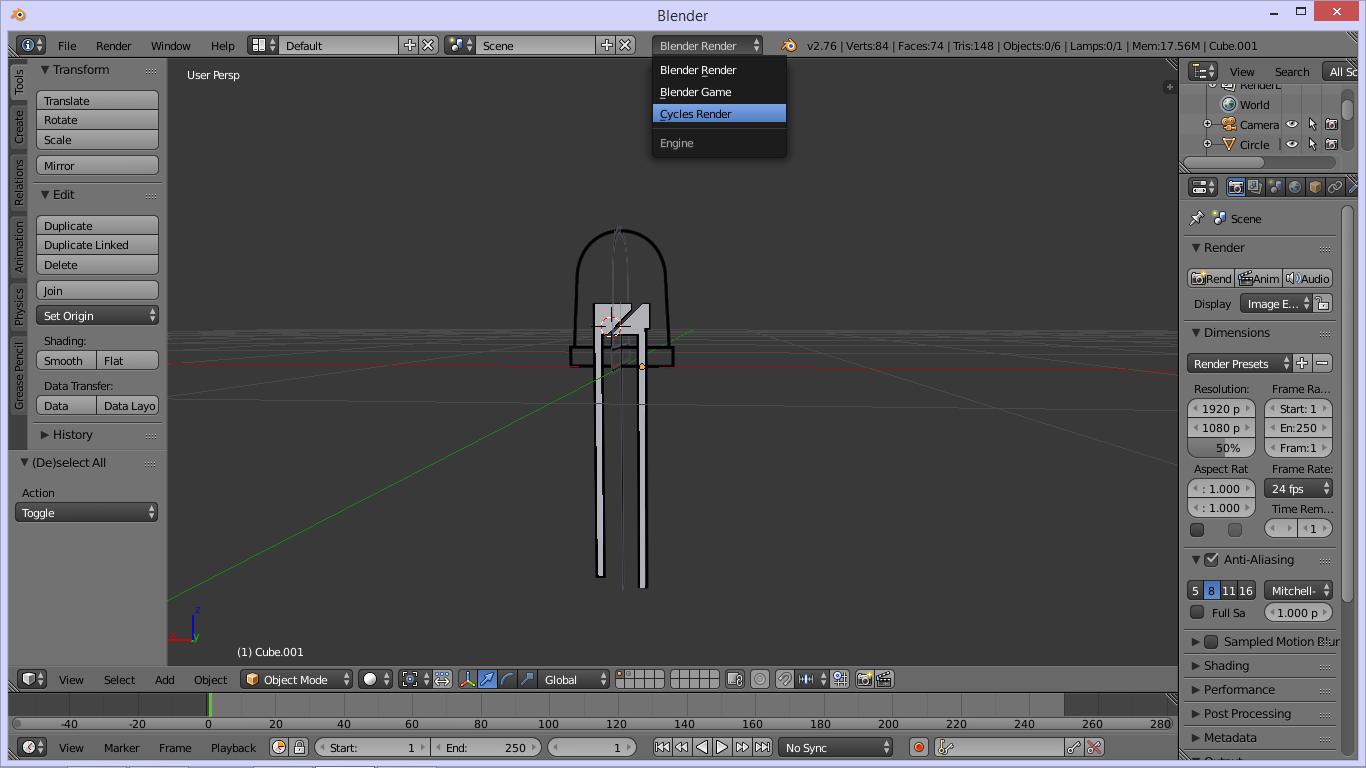This screenshot has height=768, width=1366.
Task: Click the Mirror button
Action: click(98, 165)
